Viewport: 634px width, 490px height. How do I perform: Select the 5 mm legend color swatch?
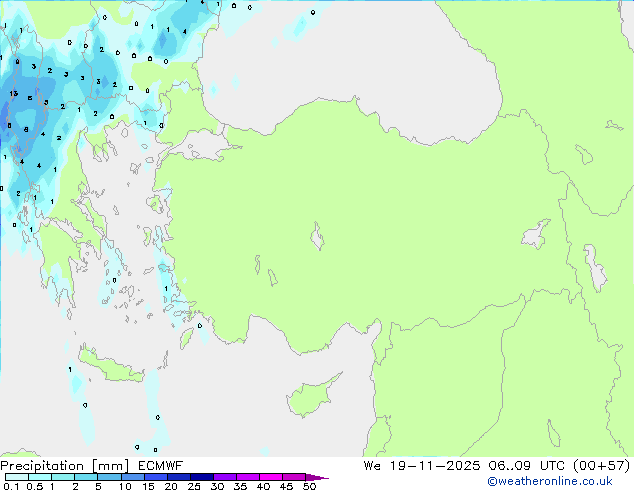[x=109, y=477]
